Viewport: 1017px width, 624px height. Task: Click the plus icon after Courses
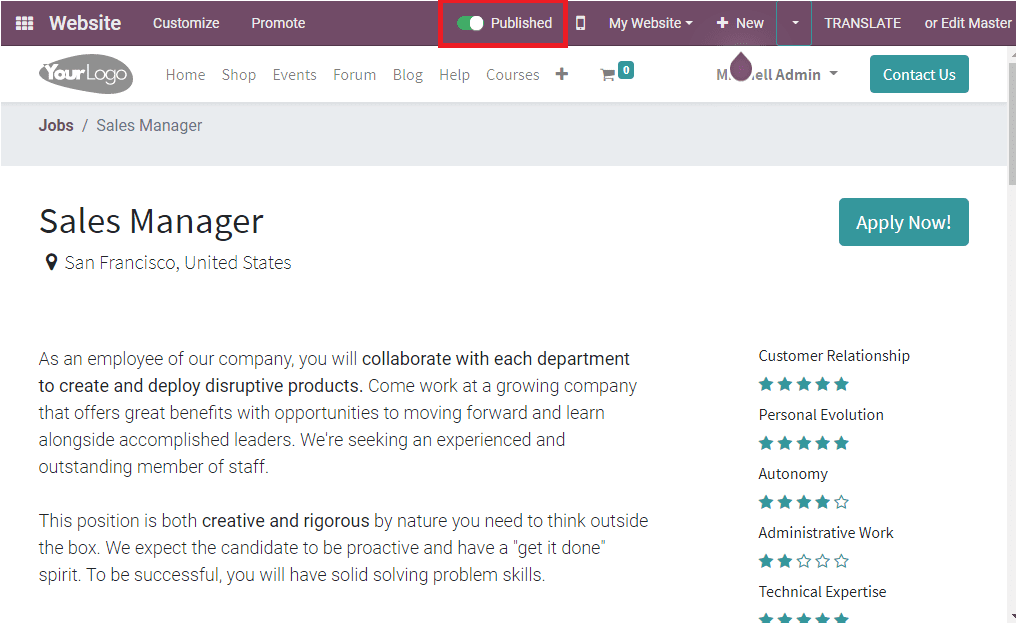click(562, 74)
